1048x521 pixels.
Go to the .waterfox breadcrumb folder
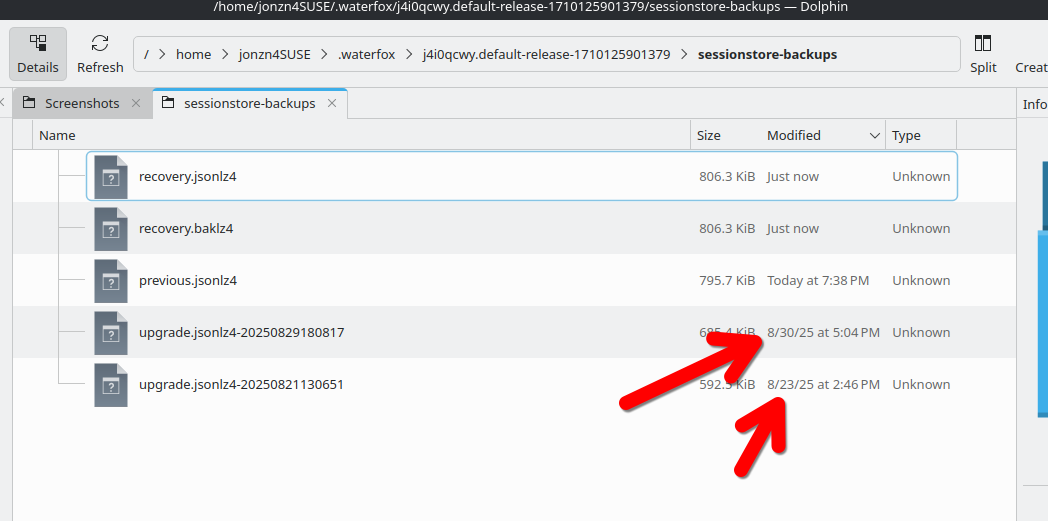(x=366, y=55)
